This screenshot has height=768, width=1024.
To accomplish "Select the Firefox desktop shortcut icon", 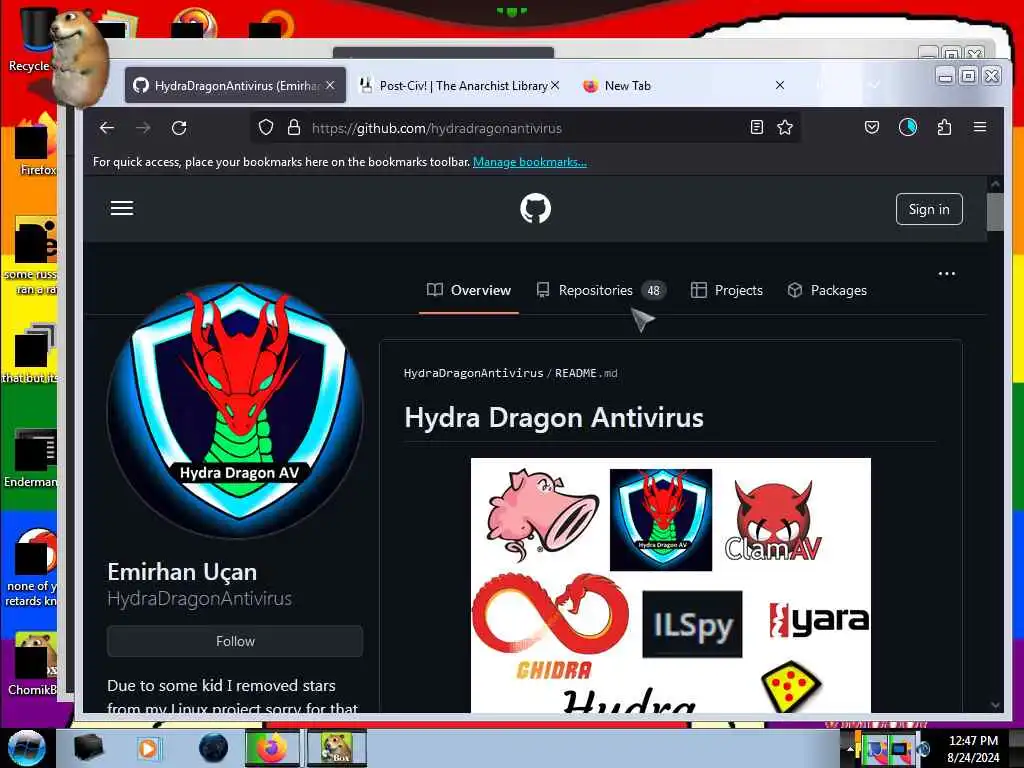I will (37, 145).
